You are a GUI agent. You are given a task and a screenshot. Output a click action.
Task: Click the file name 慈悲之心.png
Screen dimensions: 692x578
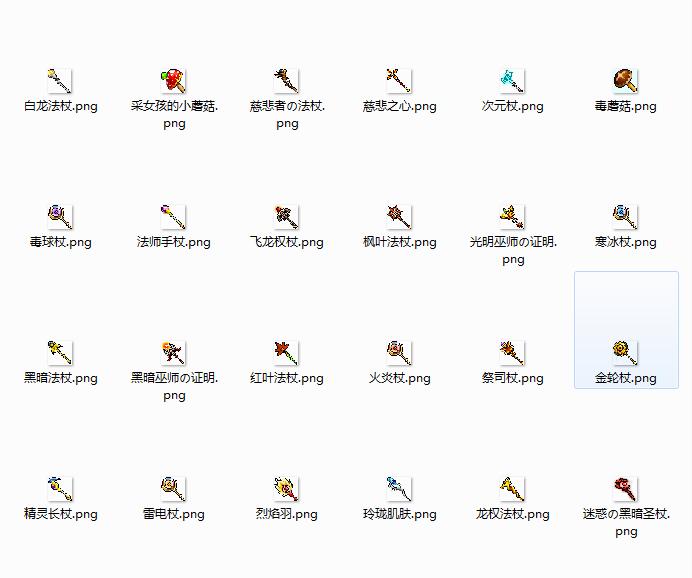(399, 106)
